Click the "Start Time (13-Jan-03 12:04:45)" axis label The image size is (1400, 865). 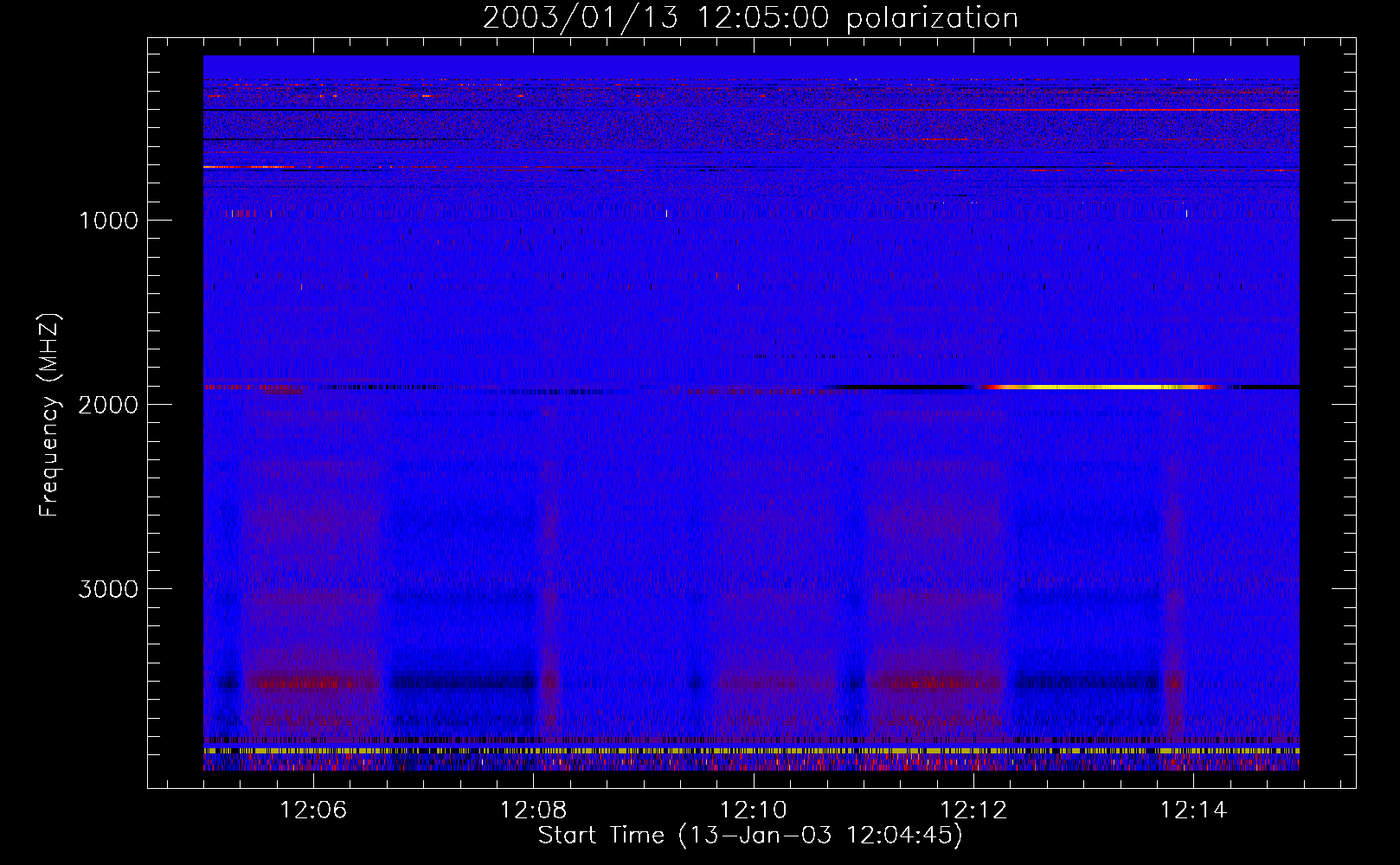click(750, 836)
